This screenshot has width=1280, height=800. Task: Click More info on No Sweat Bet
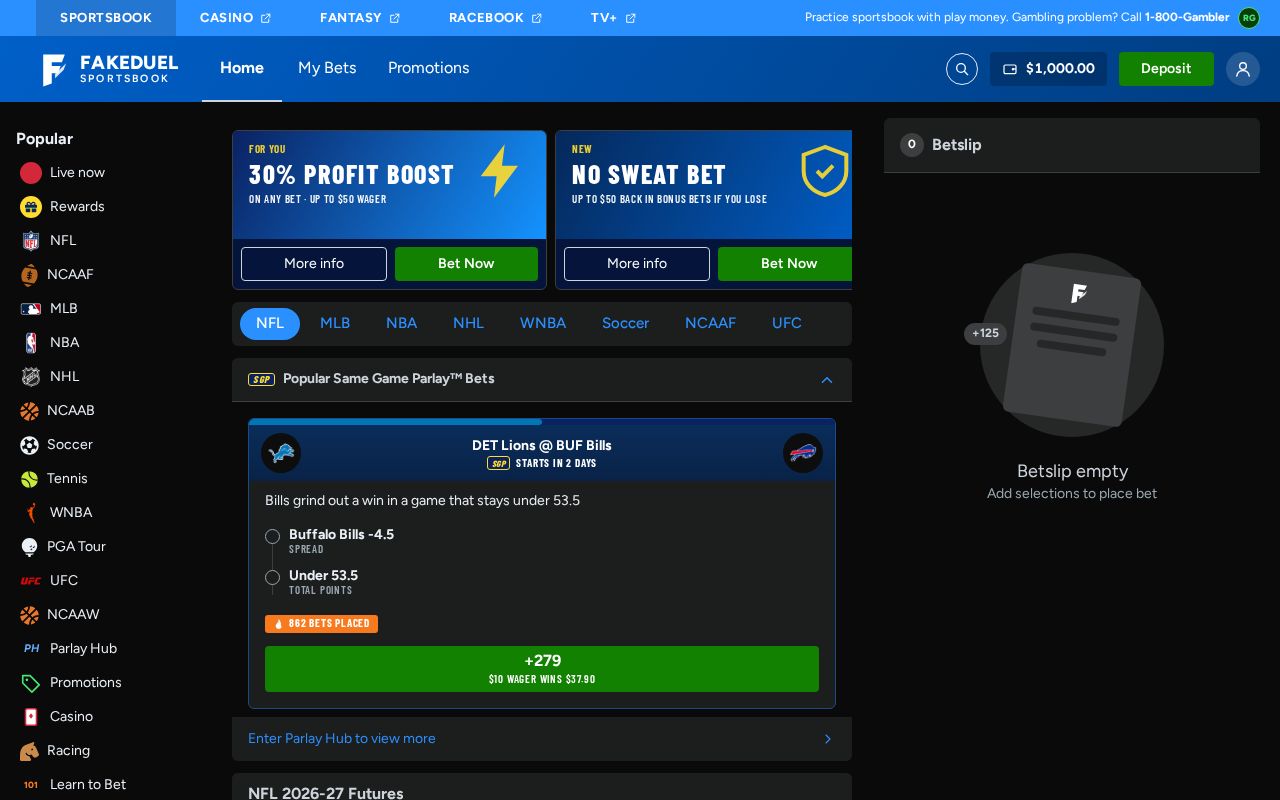tap(637, 264)
